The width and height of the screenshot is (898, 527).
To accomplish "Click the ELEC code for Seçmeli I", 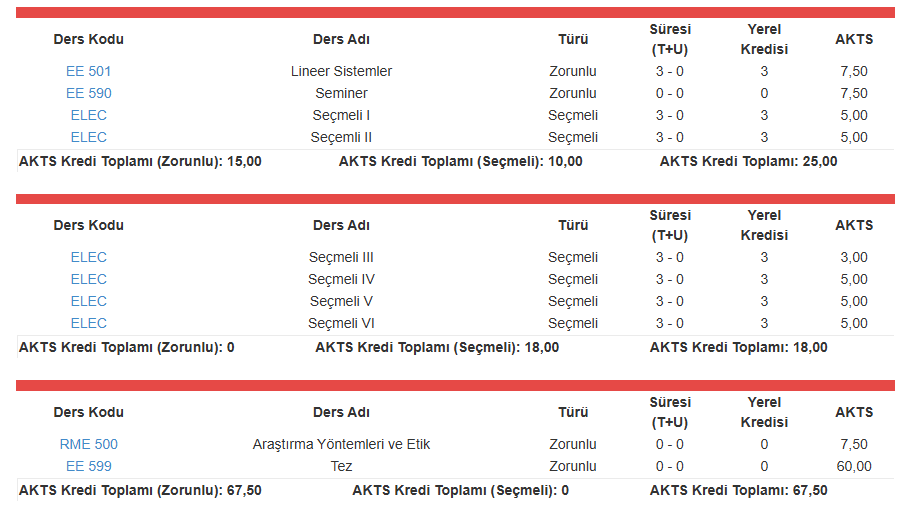I will 88,115.
